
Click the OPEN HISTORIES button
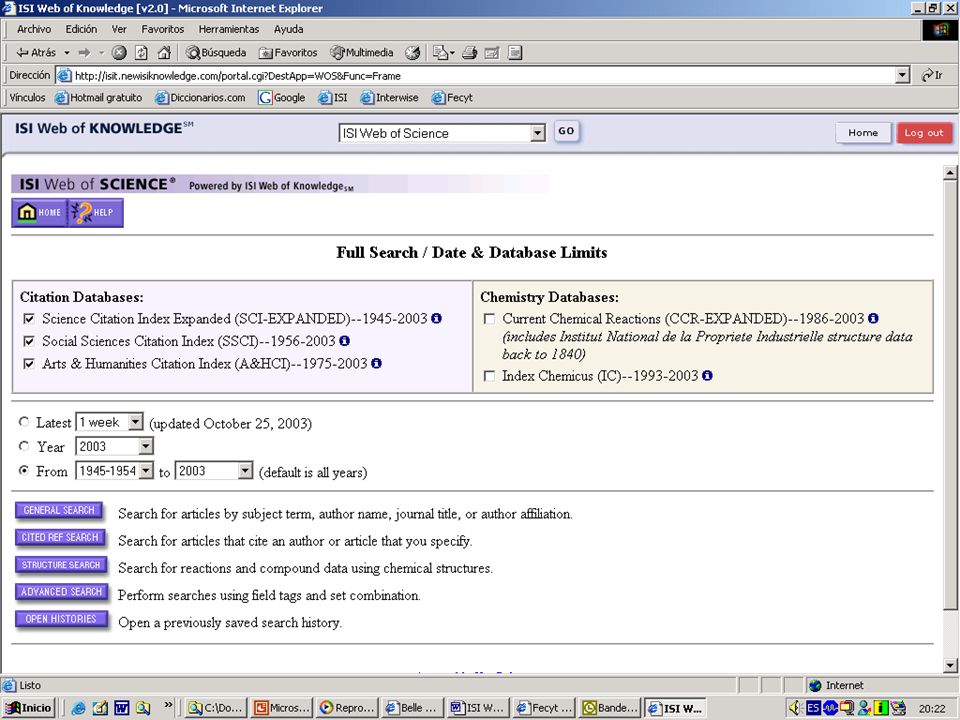click(61, 618)
